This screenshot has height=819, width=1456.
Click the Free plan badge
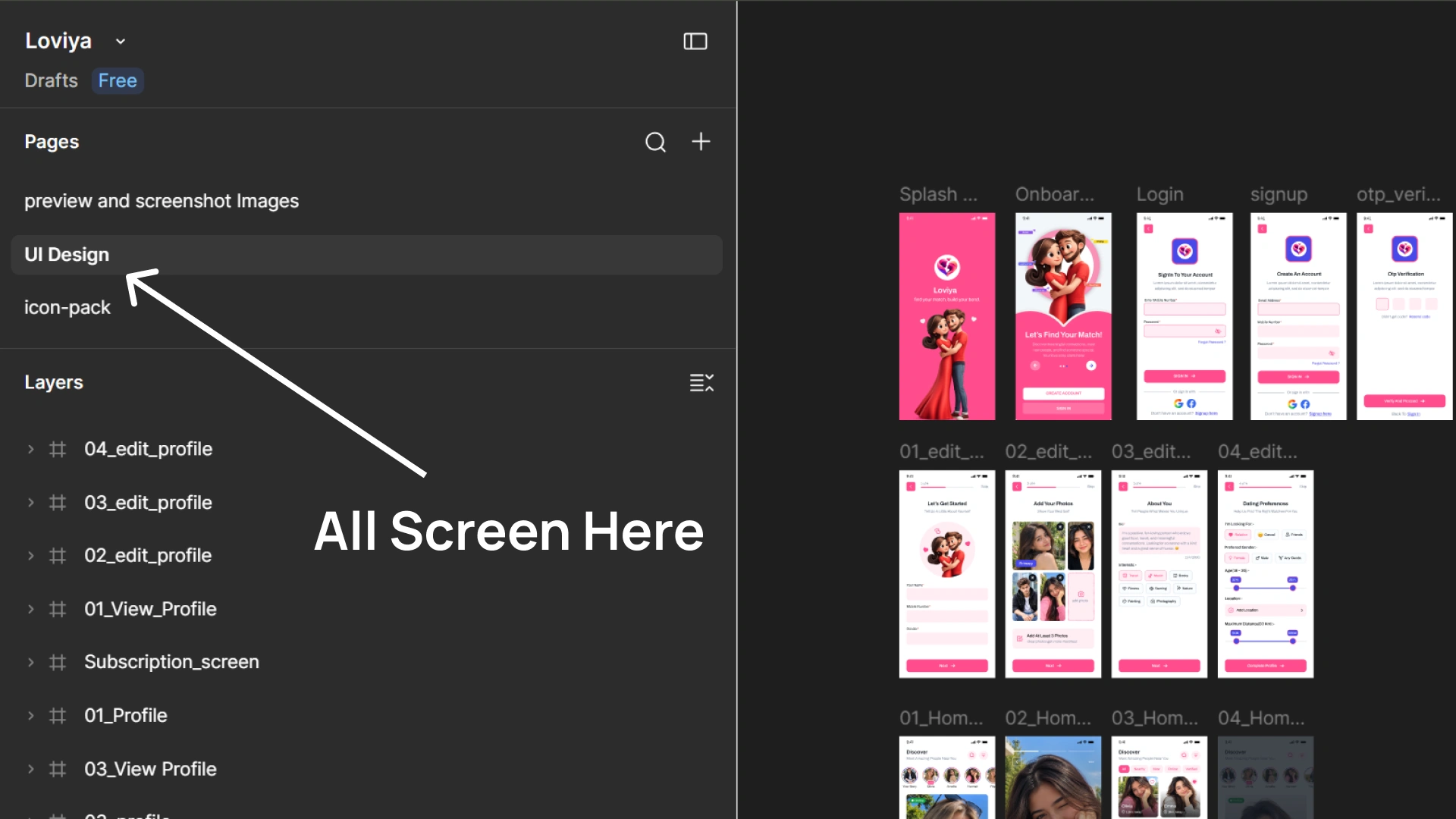(x=118, y=80)
